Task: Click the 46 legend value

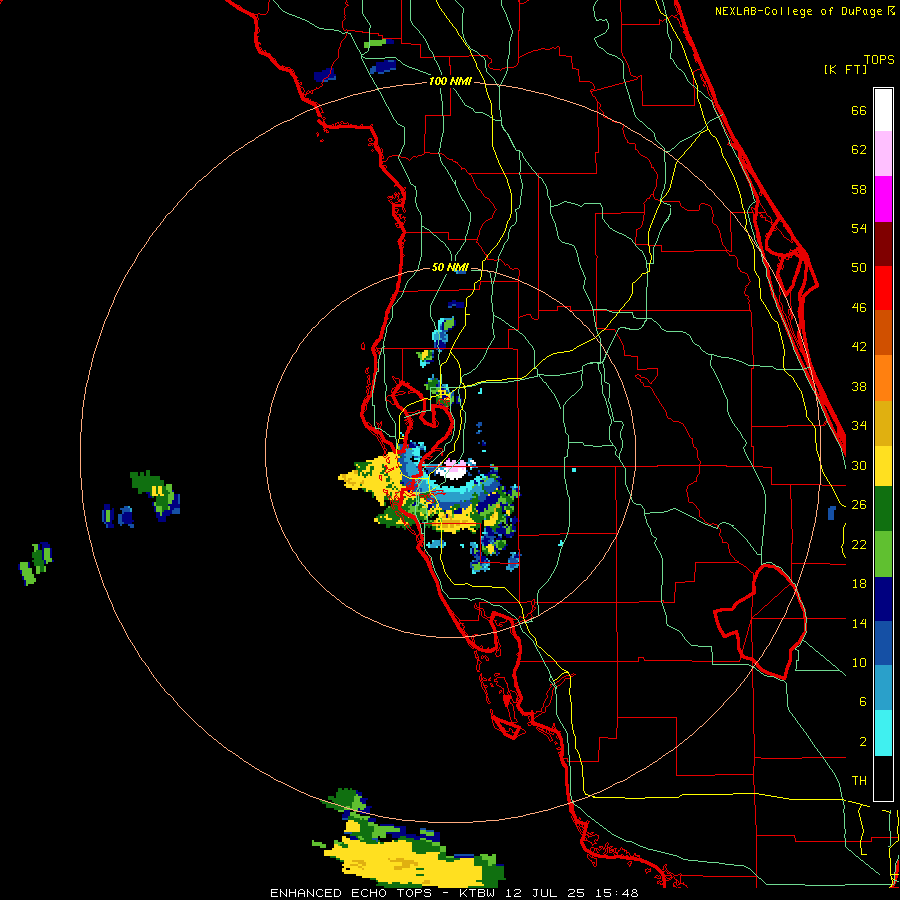Action: pos(859,308)
